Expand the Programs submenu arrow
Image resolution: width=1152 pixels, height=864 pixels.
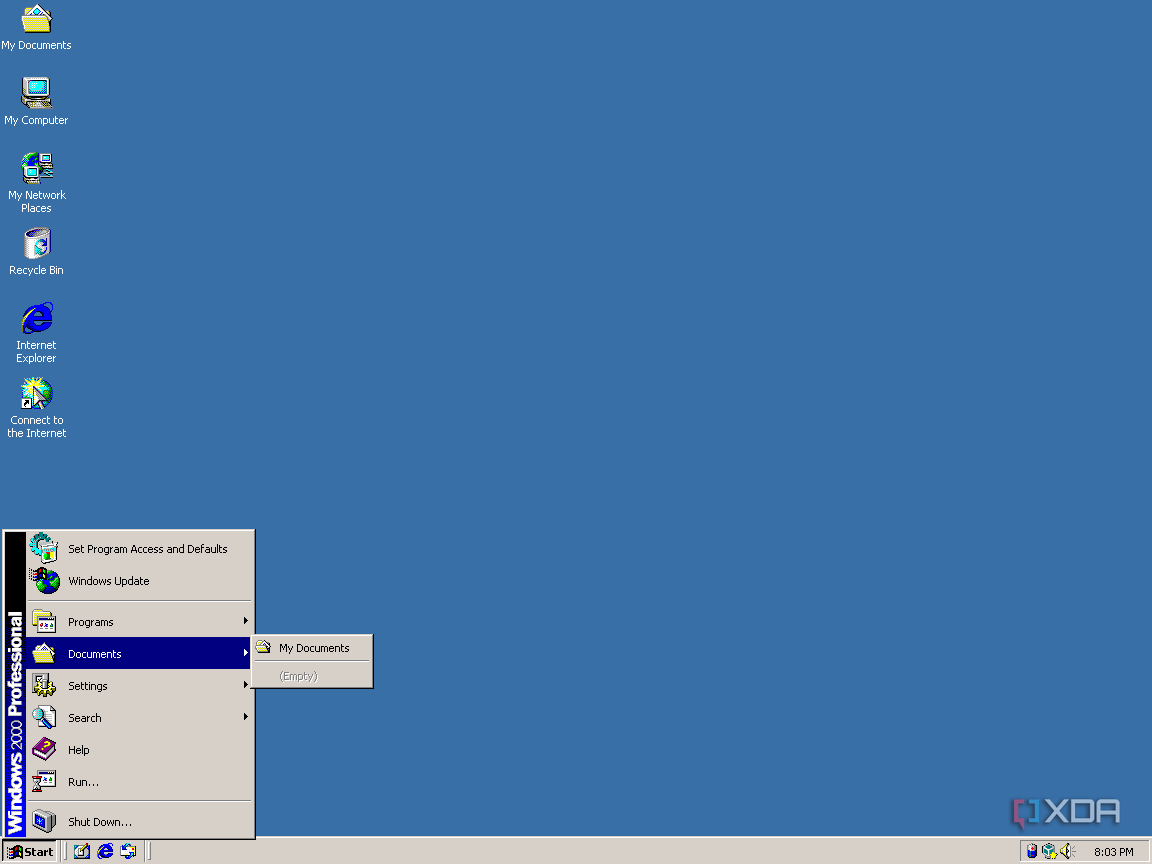245,622
